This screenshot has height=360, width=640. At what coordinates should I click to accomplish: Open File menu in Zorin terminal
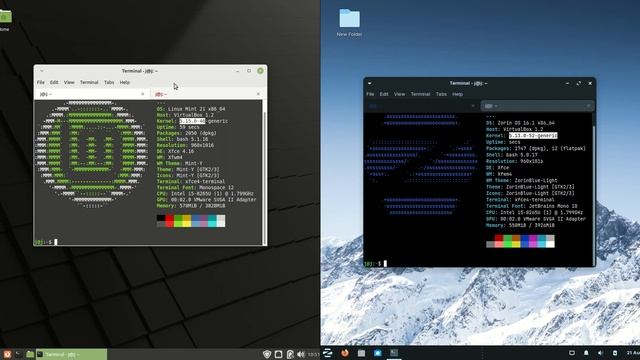pos(370,94)
